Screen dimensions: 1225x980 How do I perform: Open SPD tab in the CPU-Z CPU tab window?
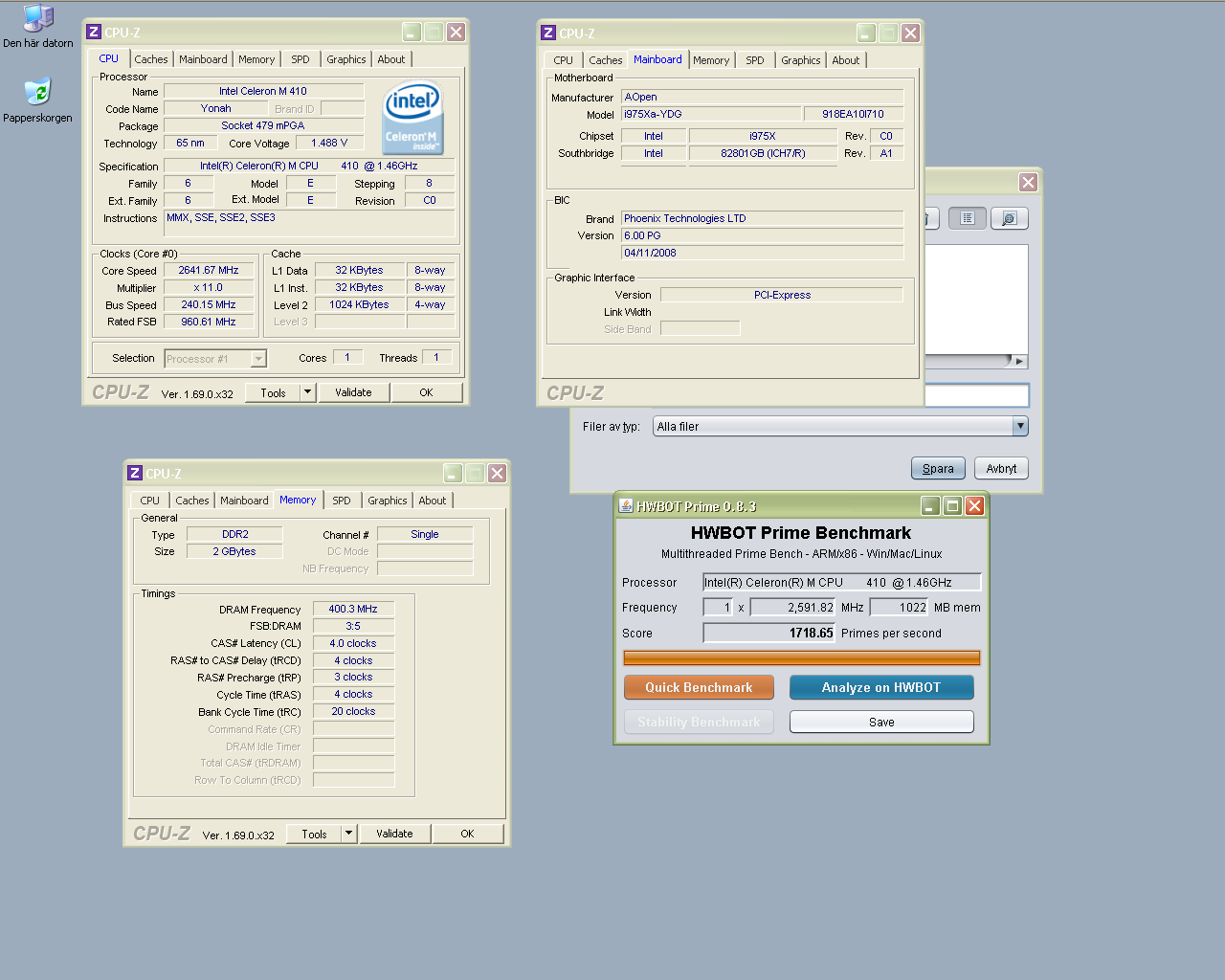click(x=301, y=59)
